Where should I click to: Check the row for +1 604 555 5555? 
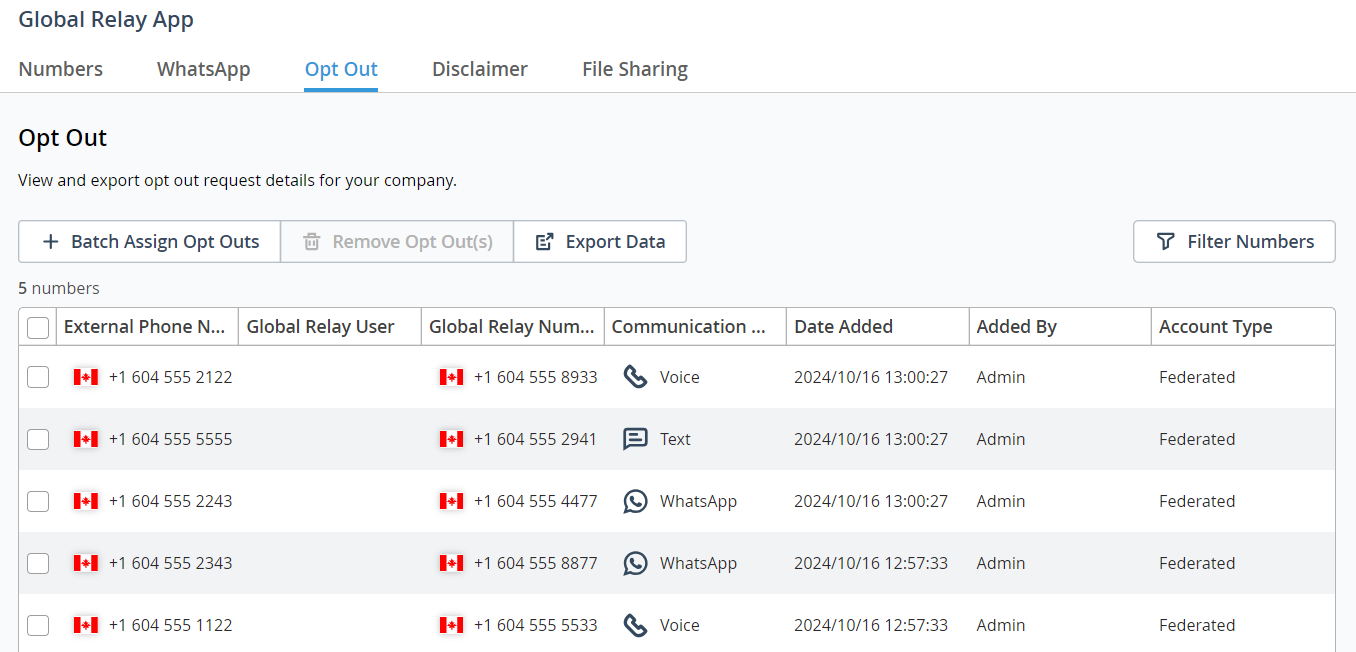38,439
